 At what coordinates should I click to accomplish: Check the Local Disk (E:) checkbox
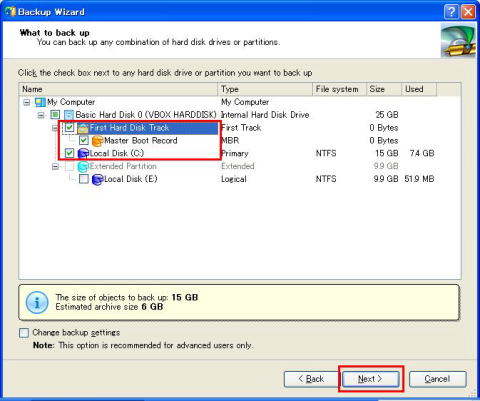(x=84, y=179)
